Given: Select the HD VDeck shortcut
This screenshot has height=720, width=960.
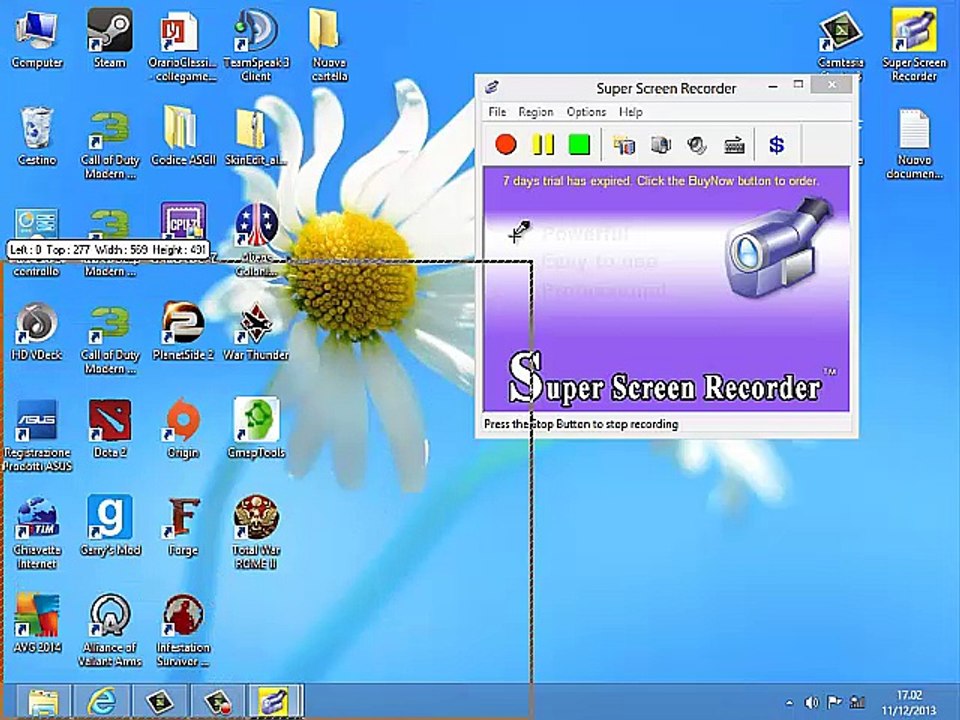Looking at the screenshot, I should coord(36,332).
